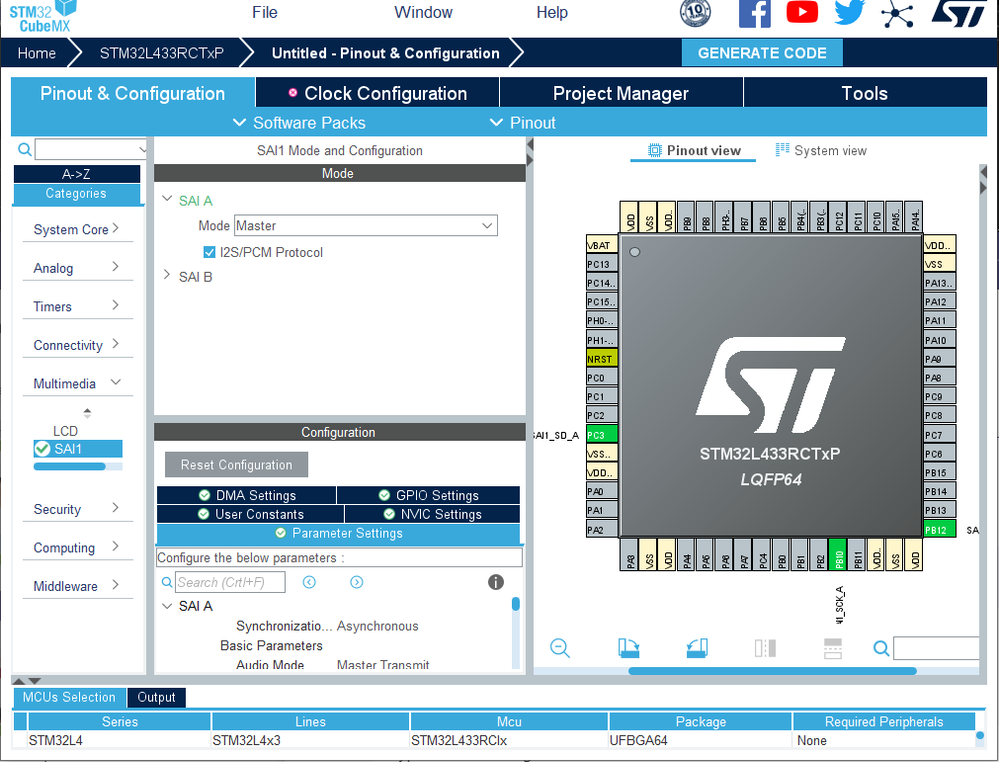The image size is (999, 762).
Task: Select the VBAT pin
Action: 601,245
